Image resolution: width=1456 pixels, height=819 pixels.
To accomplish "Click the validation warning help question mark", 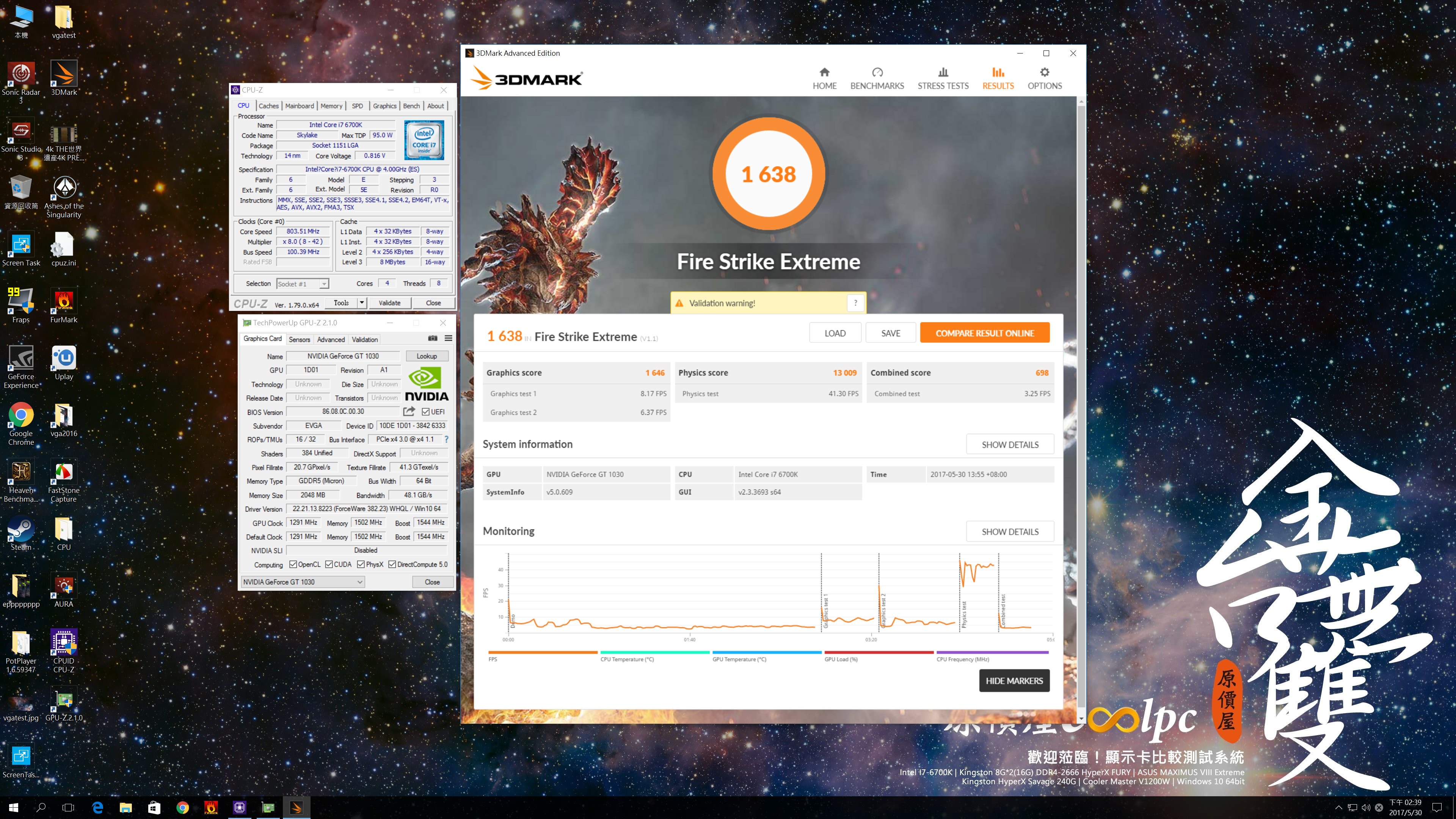I will tap(855, 303).
